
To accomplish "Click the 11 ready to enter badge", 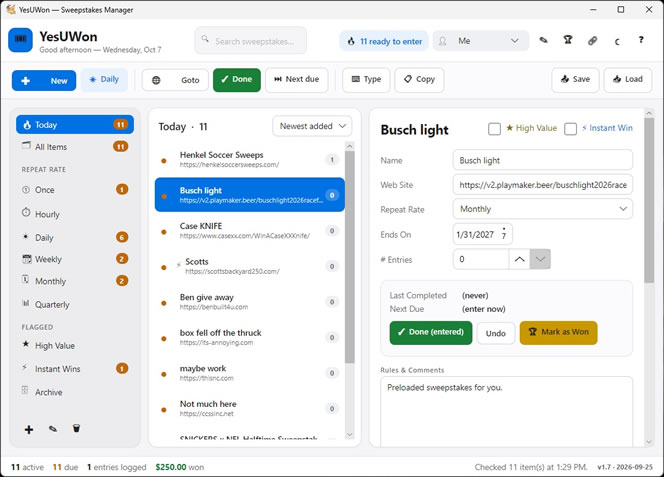I will coord(384,41).
